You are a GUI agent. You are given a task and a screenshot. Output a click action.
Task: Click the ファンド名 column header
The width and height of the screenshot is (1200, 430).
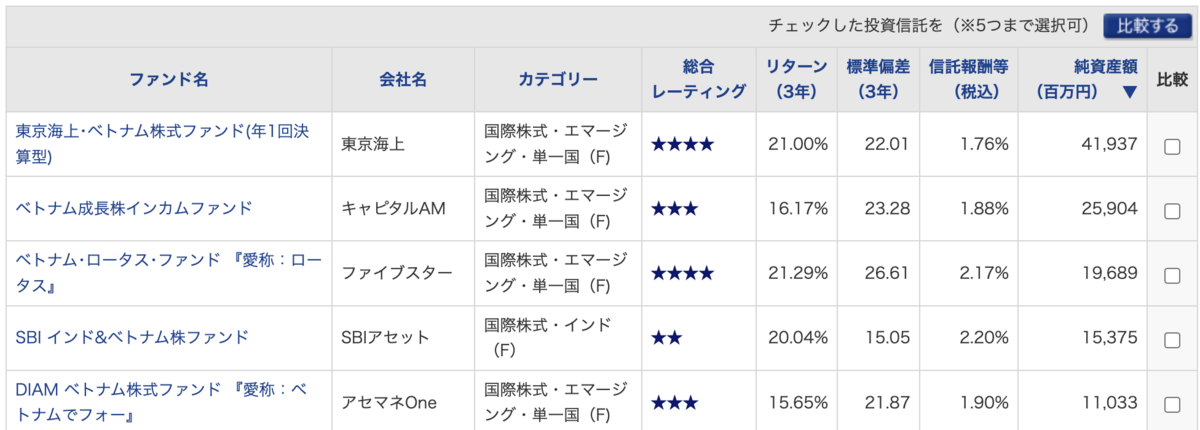tap(169, 79)
